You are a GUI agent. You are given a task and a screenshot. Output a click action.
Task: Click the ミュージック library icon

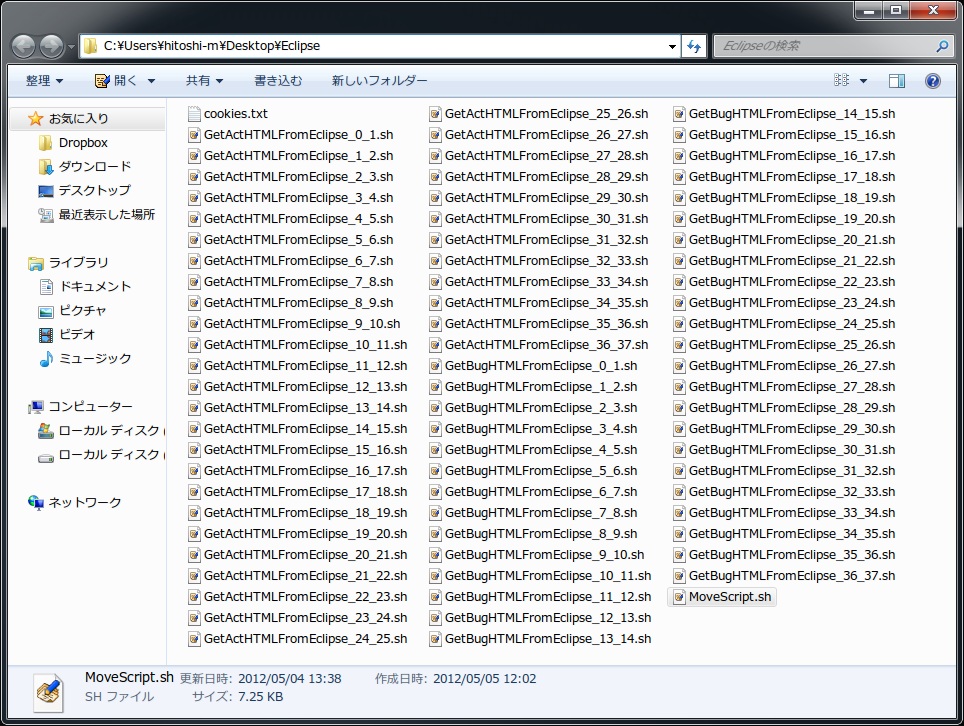(46, 359)
